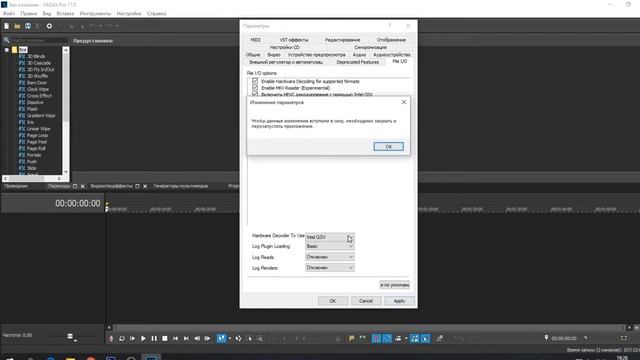Toggle Loop playback icon in transport bar

tap(122, 338)
